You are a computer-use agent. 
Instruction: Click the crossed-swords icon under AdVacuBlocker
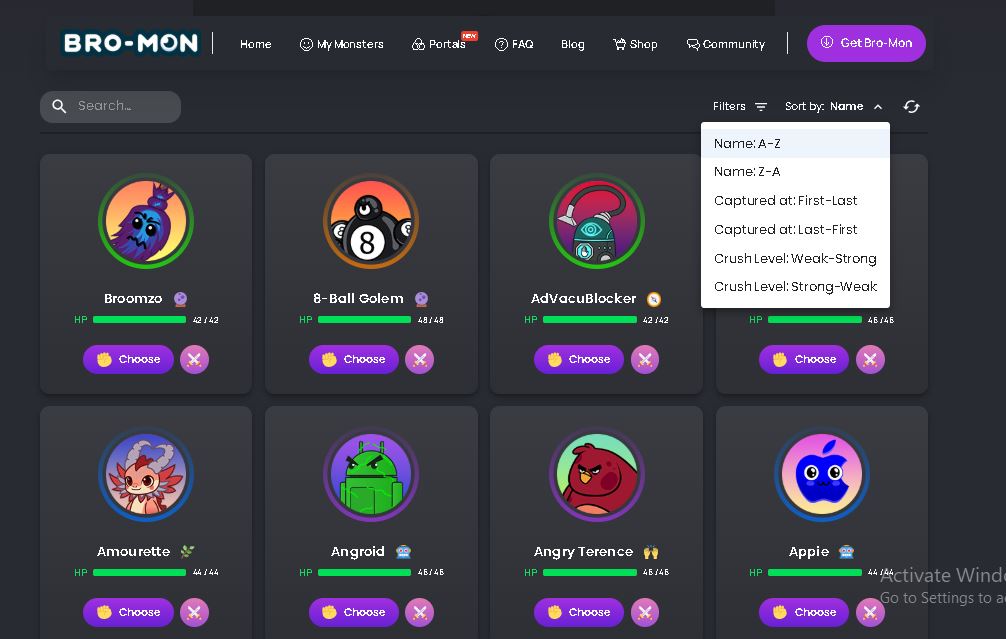tap(645, 360)
